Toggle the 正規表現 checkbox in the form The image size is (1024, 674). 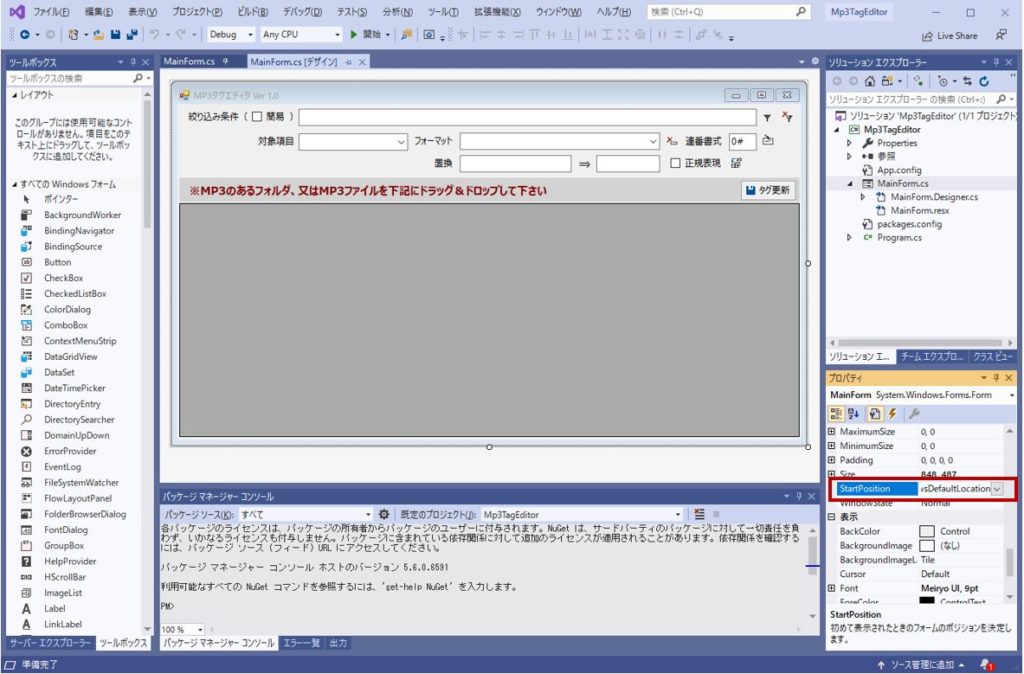pyautogui.click(x=675, y=163)
